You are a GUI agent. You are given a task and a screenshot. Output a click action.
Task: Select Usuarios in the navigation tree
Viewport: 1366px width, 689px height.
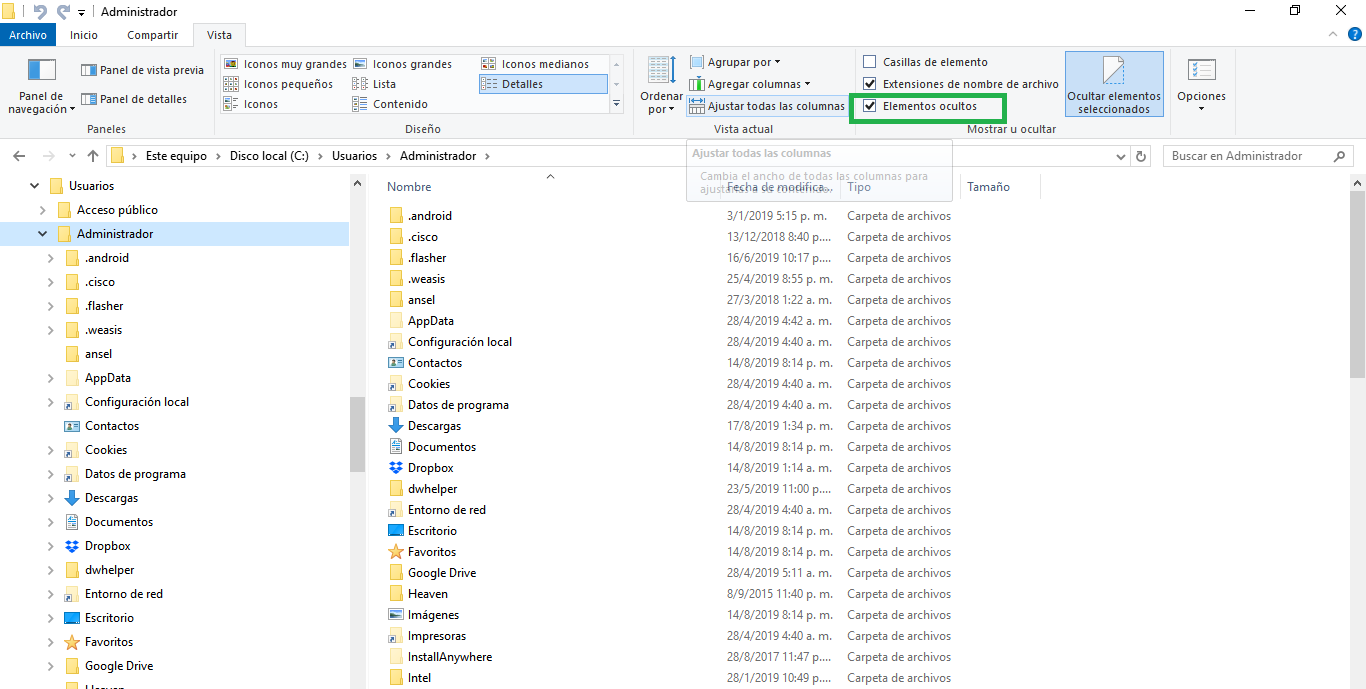[91, 186]
